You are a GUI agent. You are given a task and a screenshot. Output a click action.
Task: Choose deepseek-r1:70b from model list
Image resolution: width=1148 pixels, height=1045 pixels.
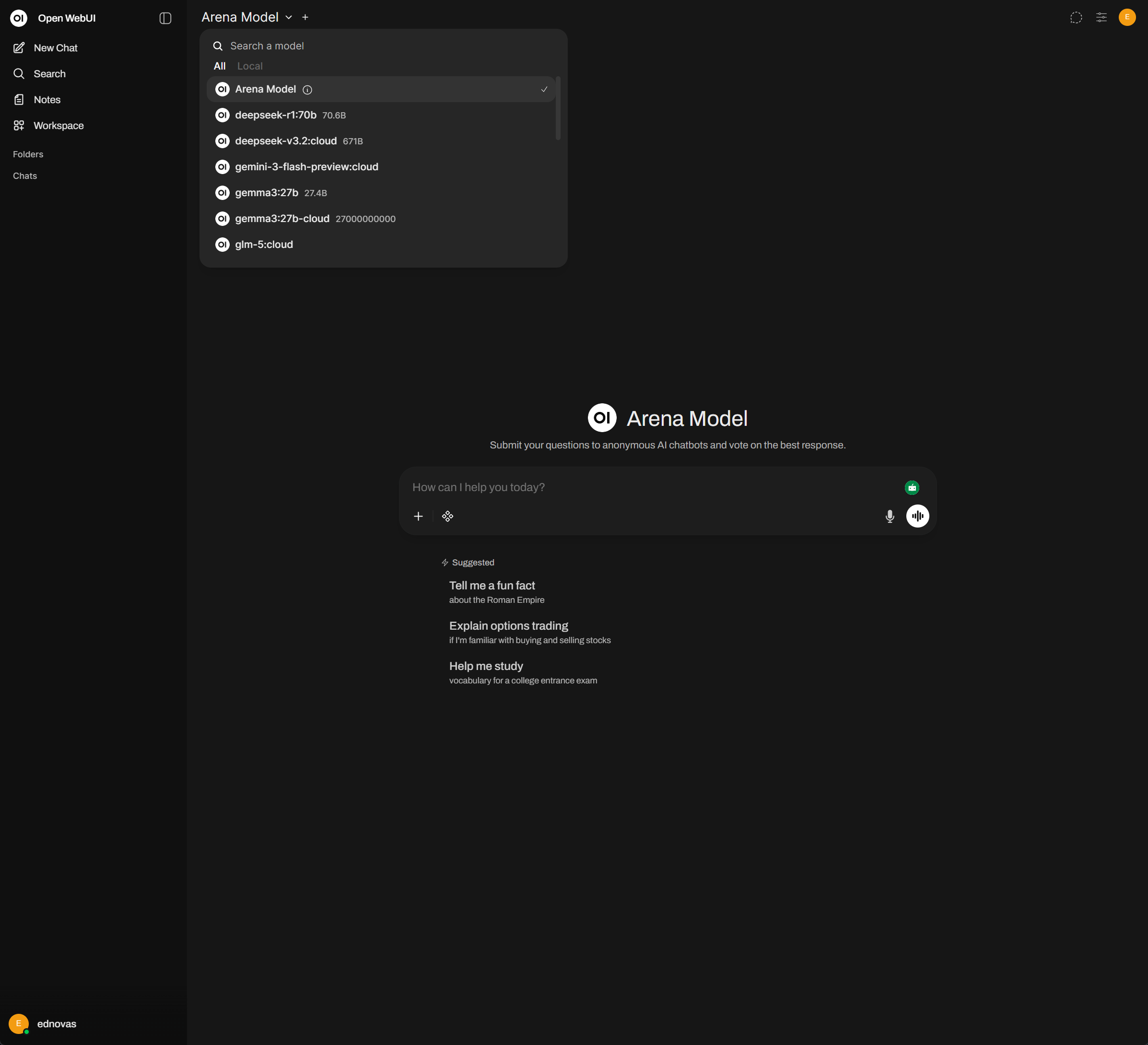pos(276,115)
